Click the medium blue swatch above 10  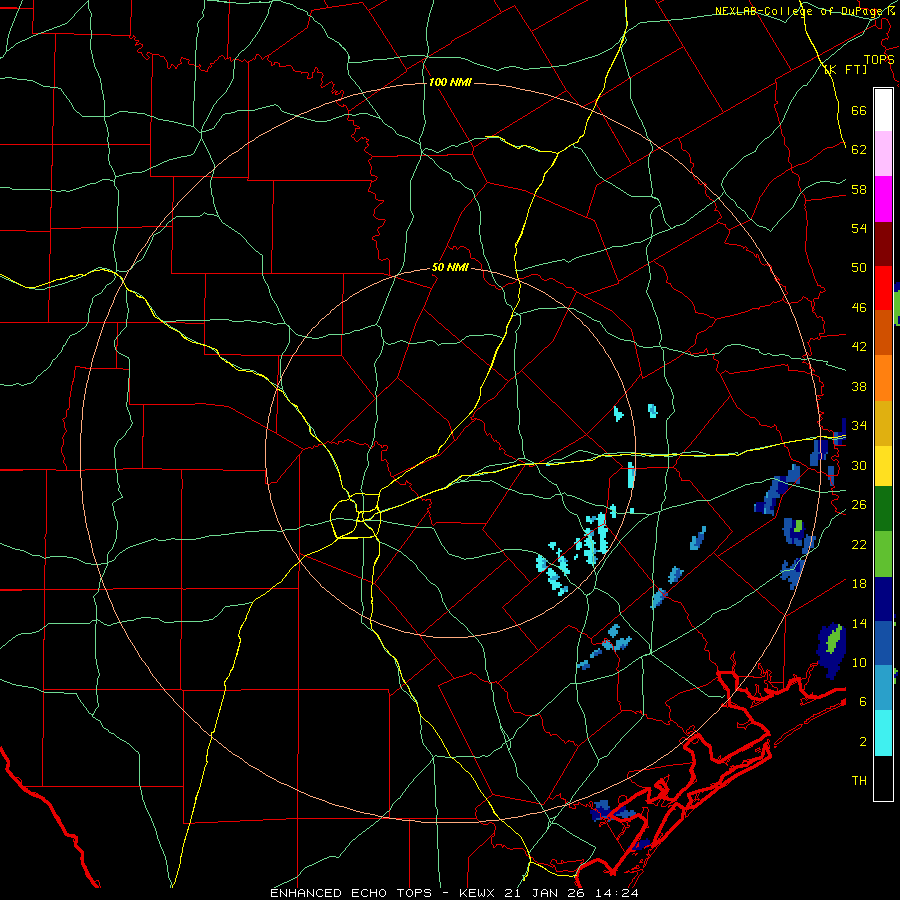point(883,643)
